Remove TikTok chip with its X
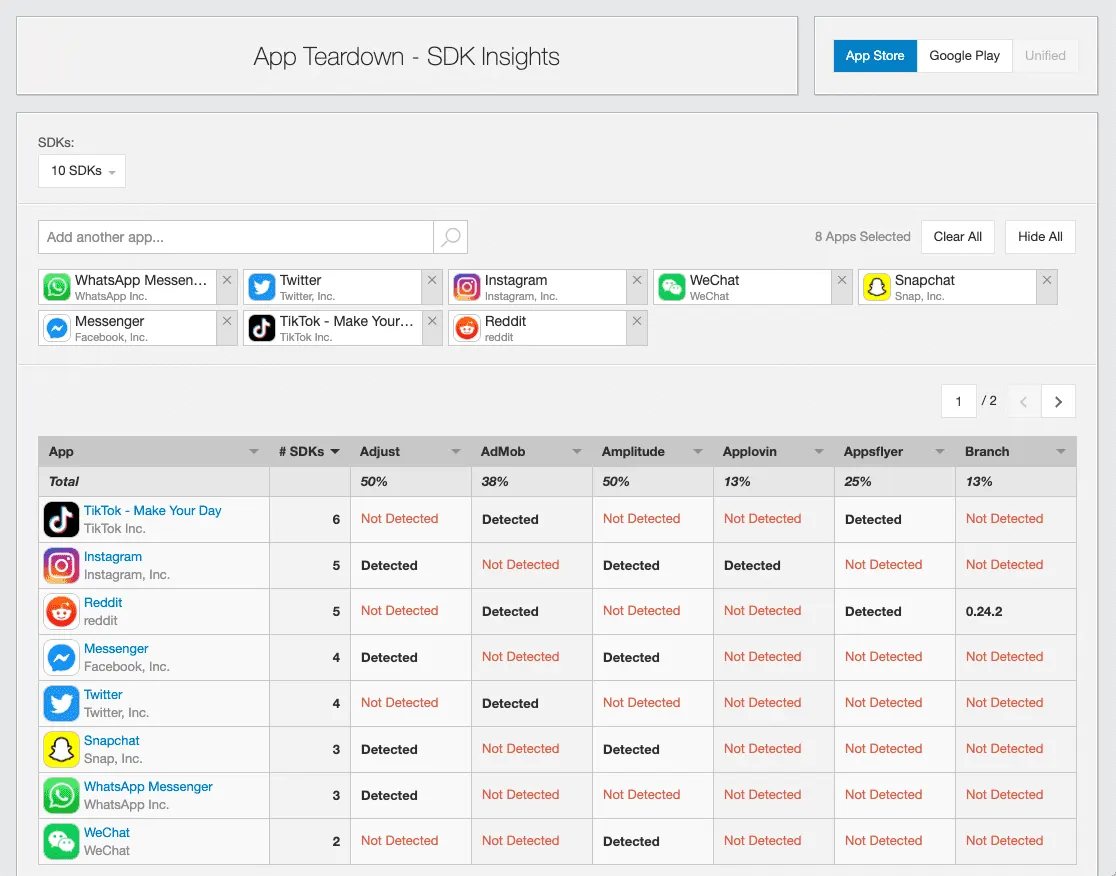1116x876 pixels. [432, 321]
